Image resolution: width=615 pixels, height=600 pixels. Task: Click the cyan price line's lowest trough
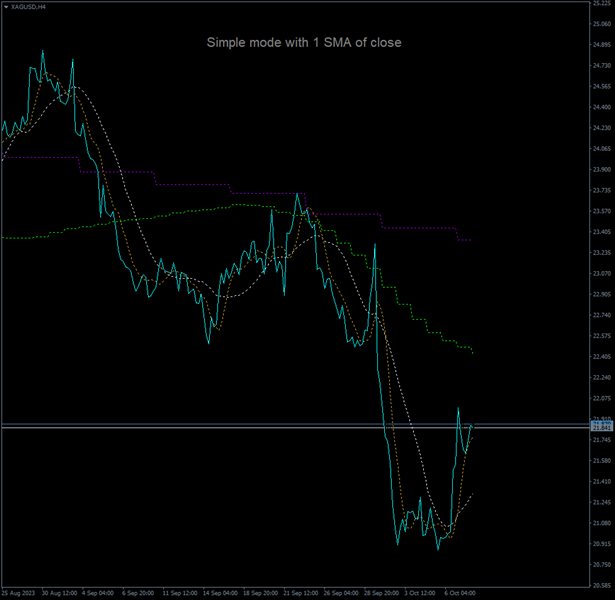pyautogui.click(x=437, y=548)
